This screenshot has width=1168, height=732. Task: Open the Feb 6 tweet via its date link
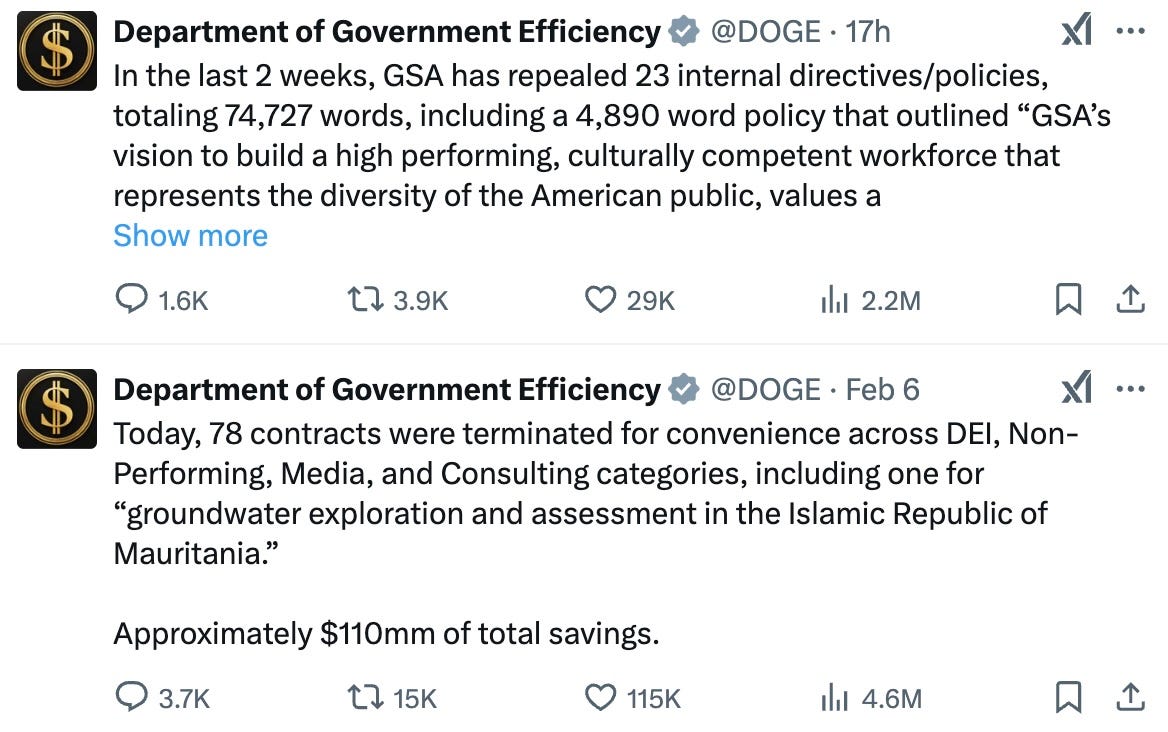pos(883,388)
